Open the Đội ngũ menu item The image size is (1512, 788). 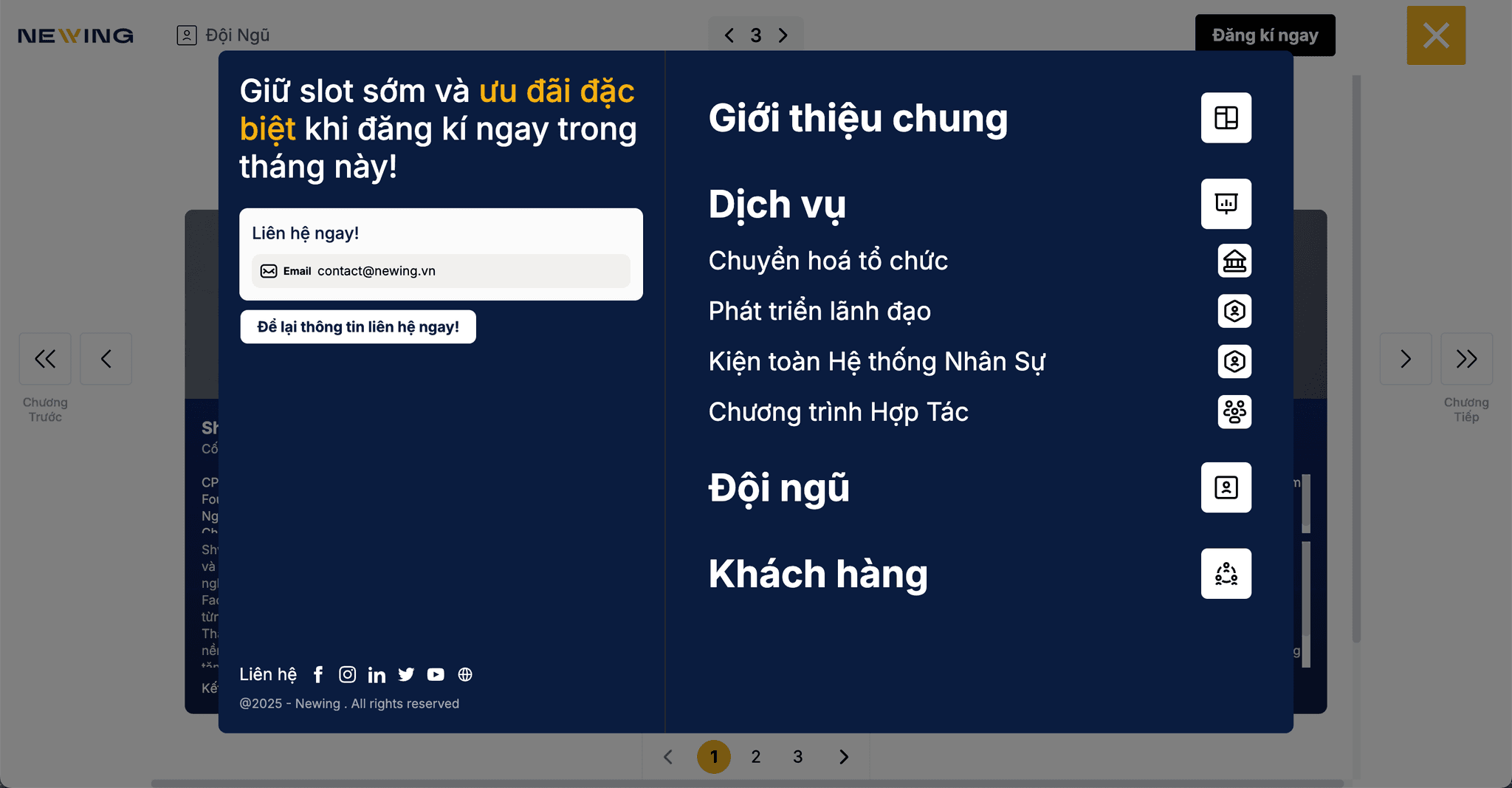(779, 488)
